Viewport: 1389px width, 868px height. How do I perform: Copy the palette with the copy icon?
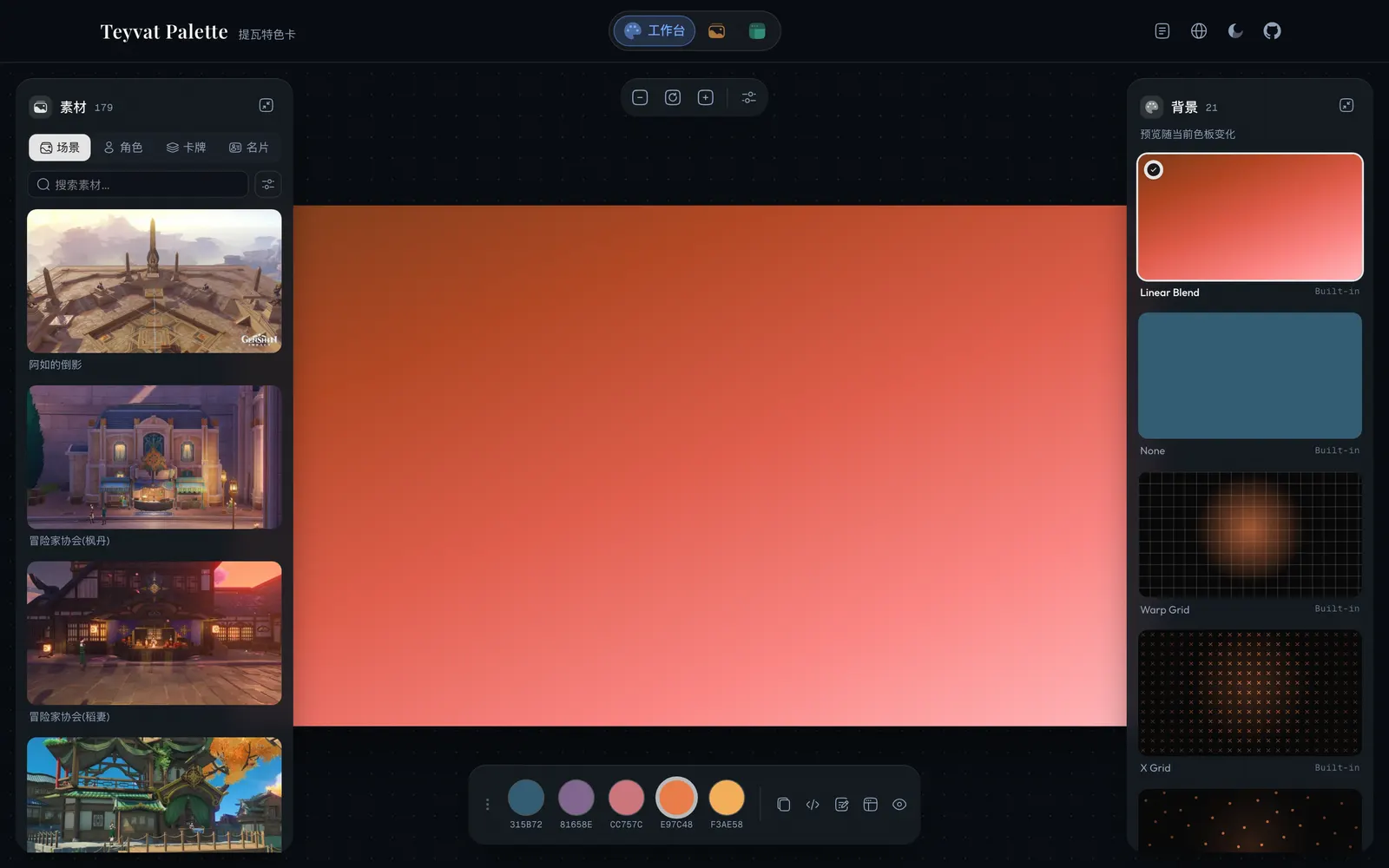(x=784, y=805)
